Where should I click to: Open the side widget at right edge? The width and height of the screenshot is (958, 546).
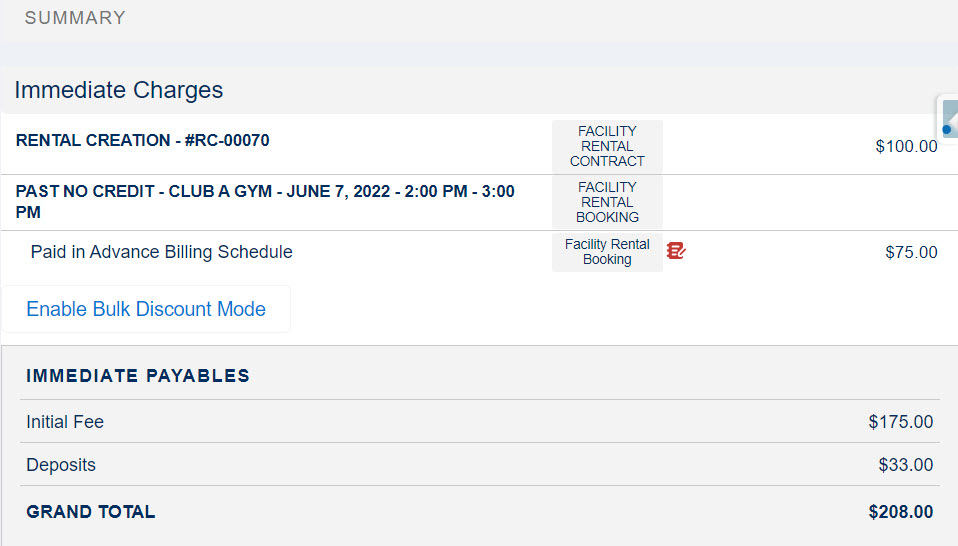pos(947,120)
